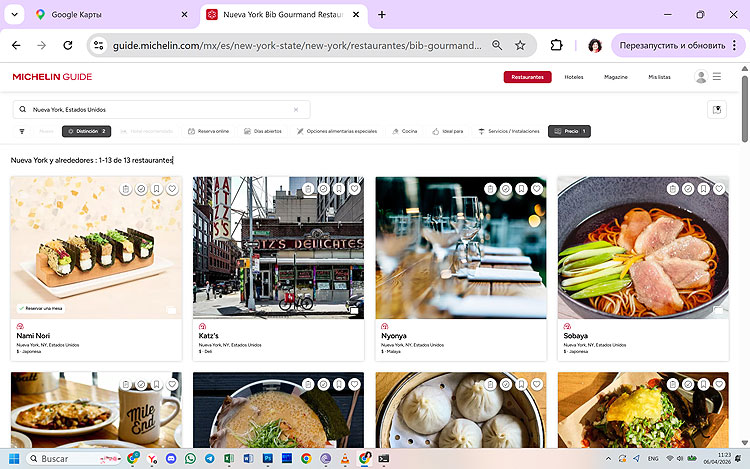
Task: Click the filter sliders icon
Action: tap(22, 131)
